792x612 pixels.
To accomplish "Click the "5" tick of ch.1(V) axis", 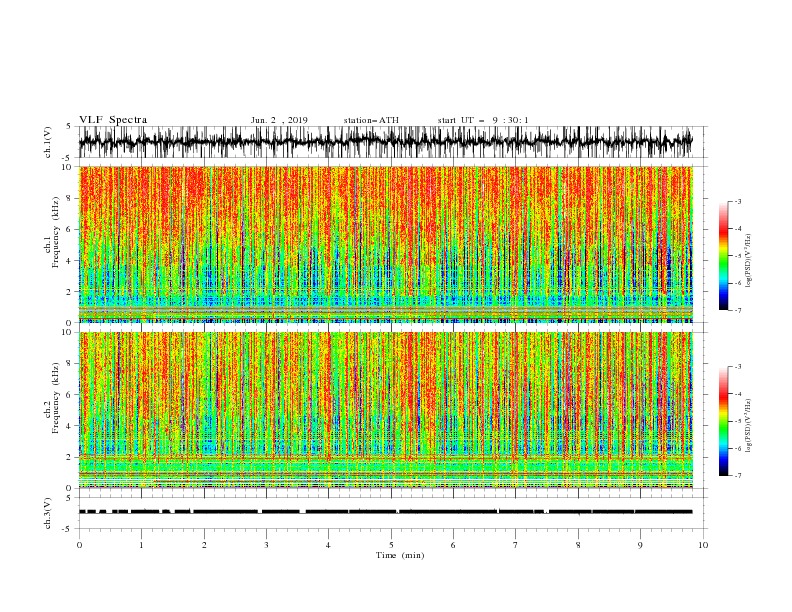I will pos(69,127).
